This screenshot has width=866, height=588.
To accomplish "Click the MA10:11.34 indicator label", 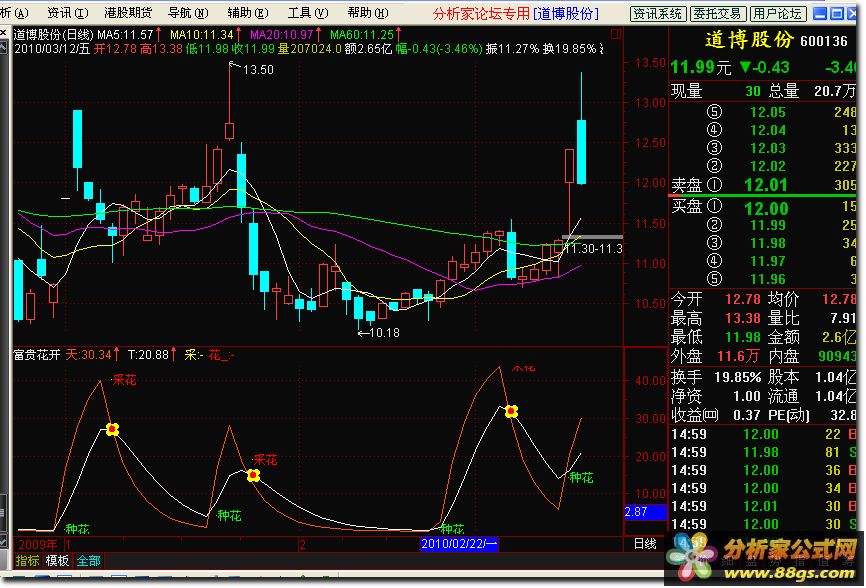I will click(x=202, y=35).
